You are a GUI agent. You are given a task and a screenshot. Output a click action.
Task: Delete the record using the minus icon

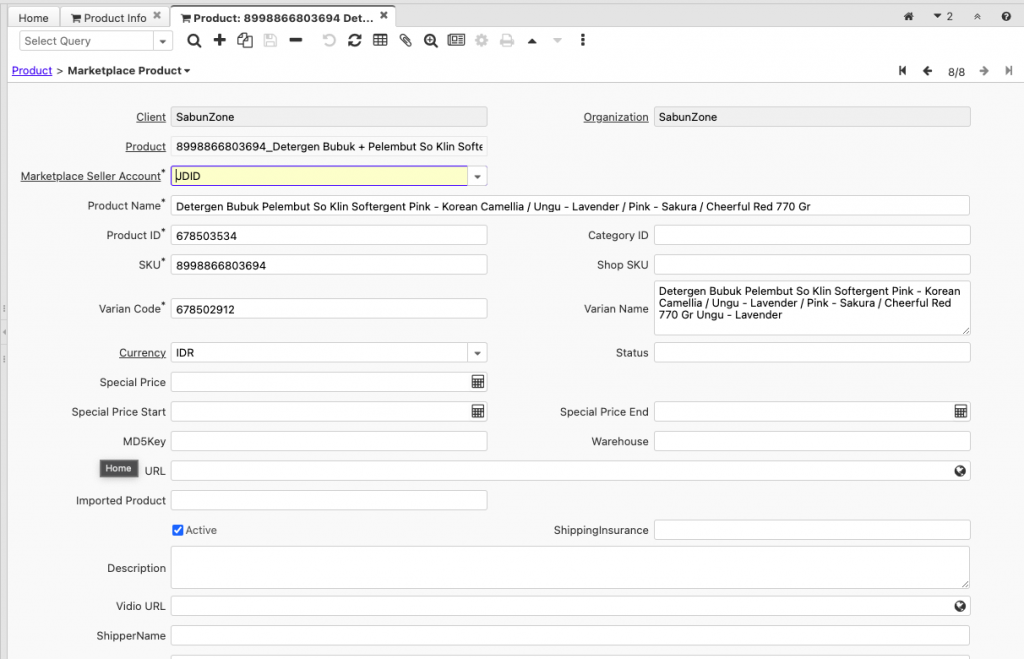click(x=296, y=40)
